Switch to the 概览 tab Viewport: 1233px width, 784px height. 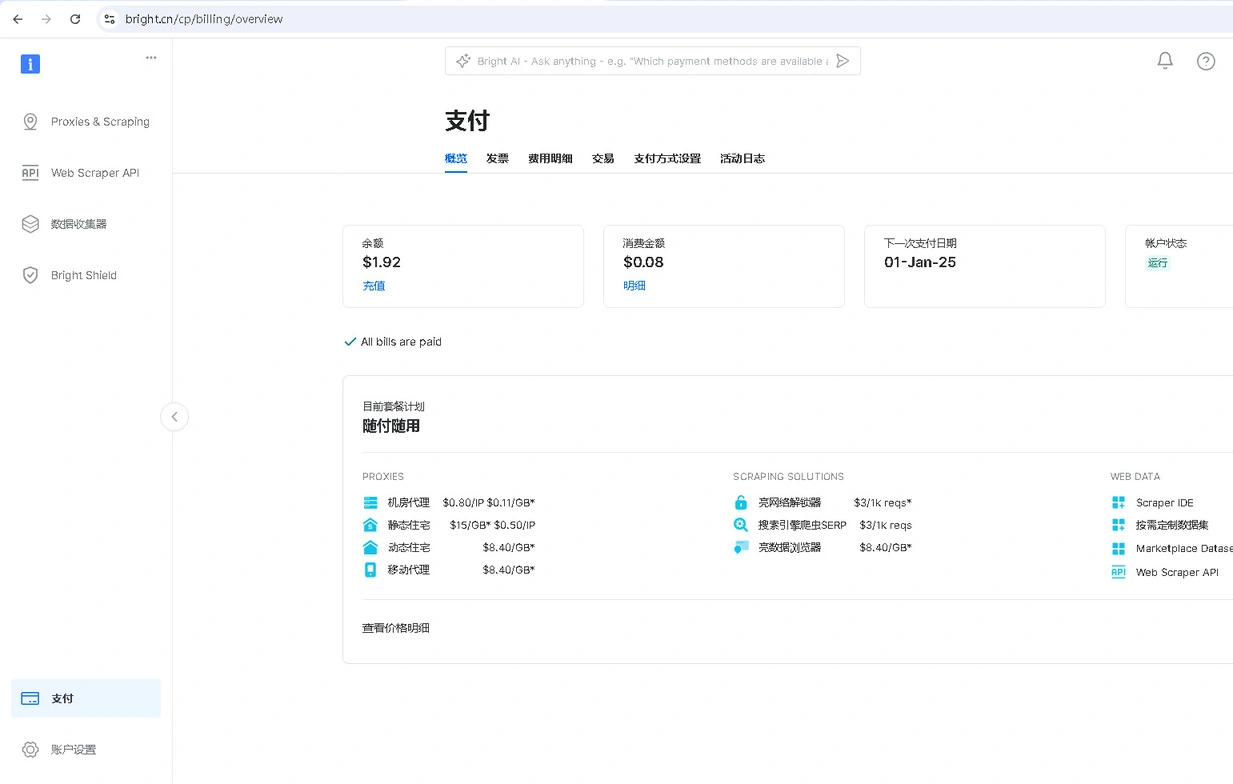(x=456, y=158)
